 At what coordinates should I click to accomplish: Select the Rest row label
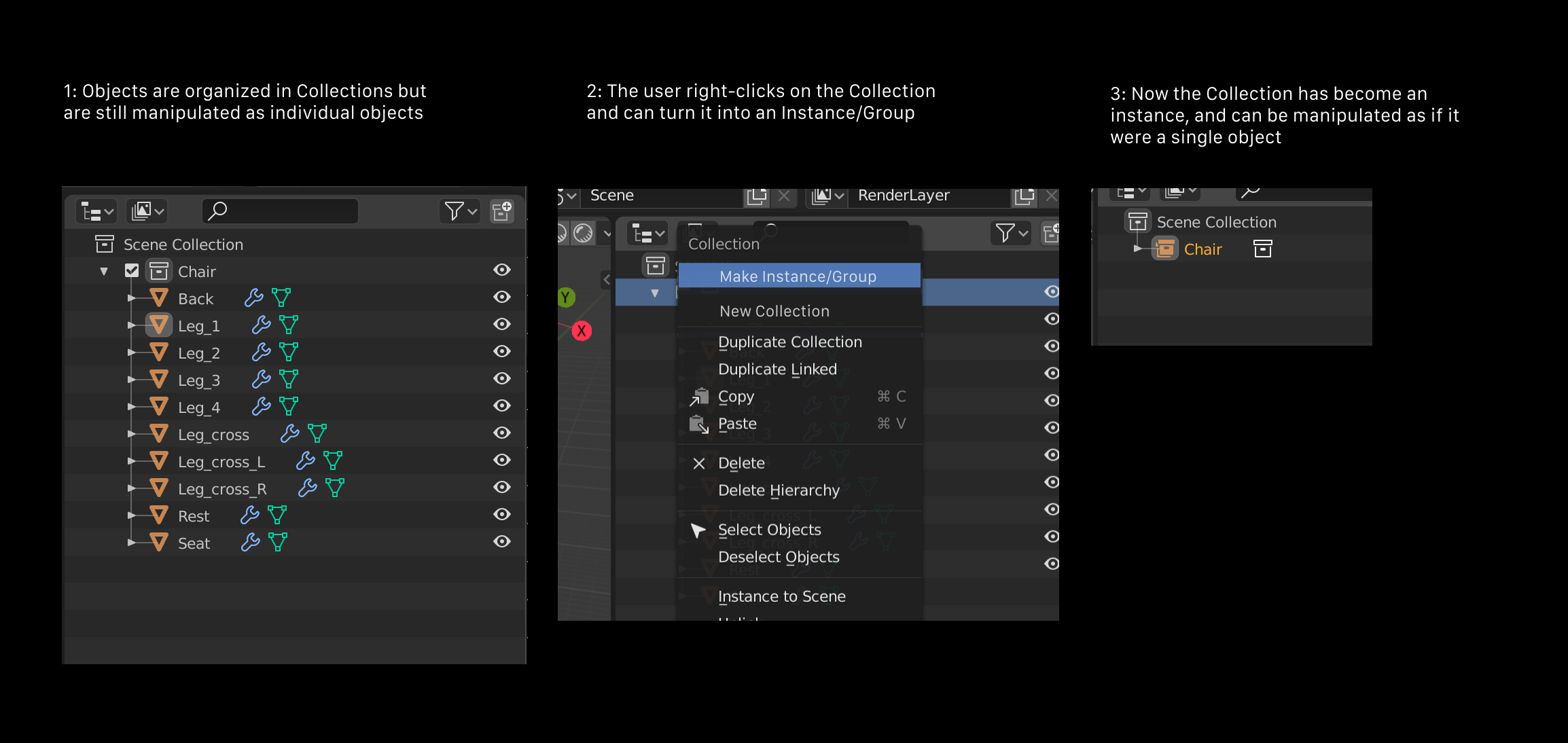(194, 516)
